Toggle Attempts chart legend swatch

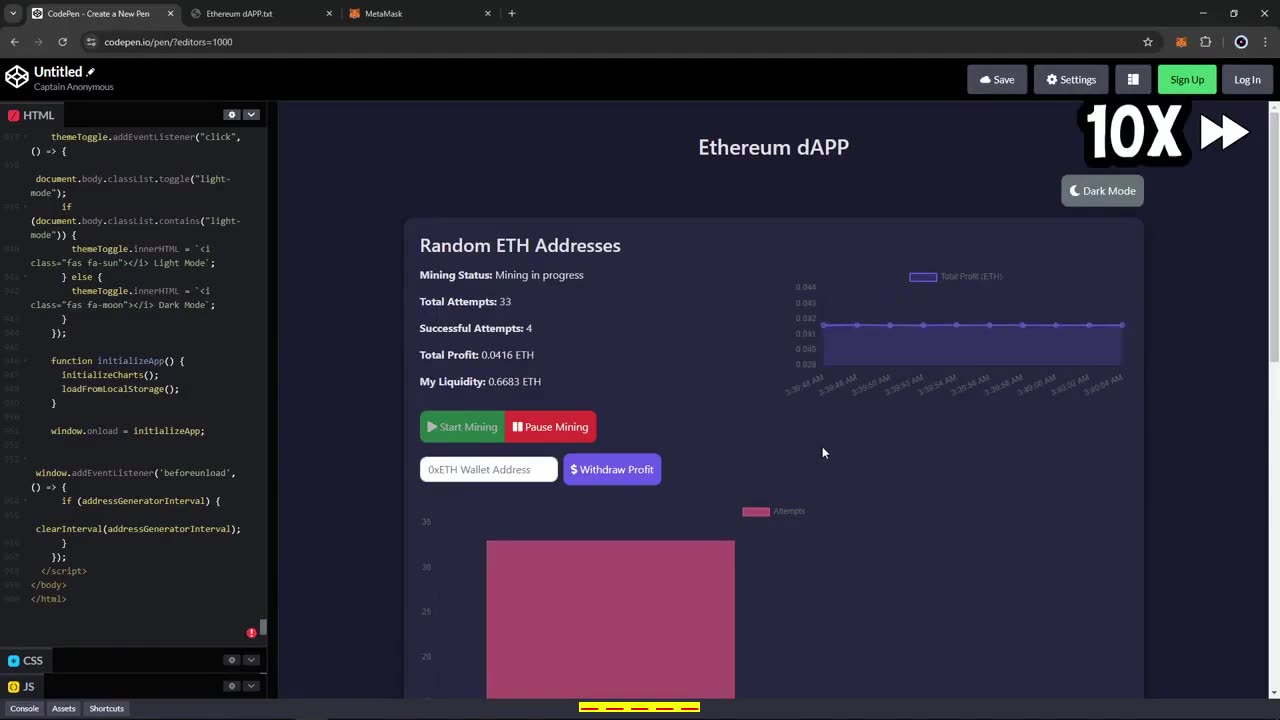[756, 512]
